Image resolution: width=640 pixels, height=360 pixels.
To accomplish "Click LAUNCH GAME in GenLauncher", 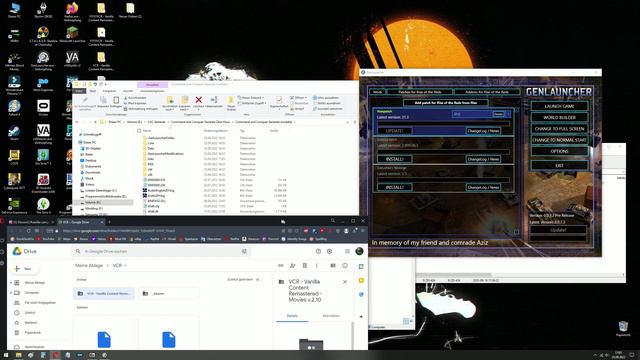I will tap(559, 106).
